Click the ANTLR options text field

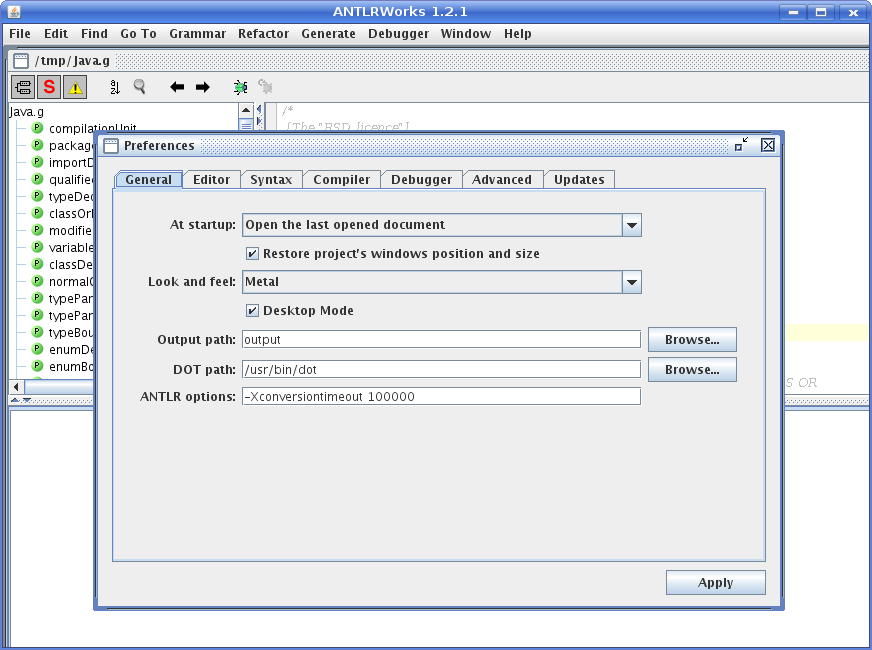pyautogui.click(x=441, y=397)
